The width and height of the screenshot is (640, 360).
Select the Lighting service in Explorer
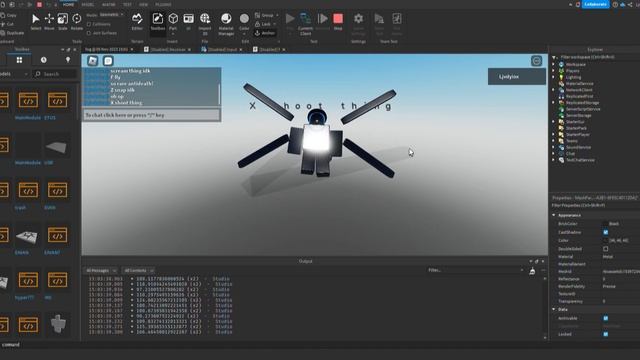click(573, 77)
